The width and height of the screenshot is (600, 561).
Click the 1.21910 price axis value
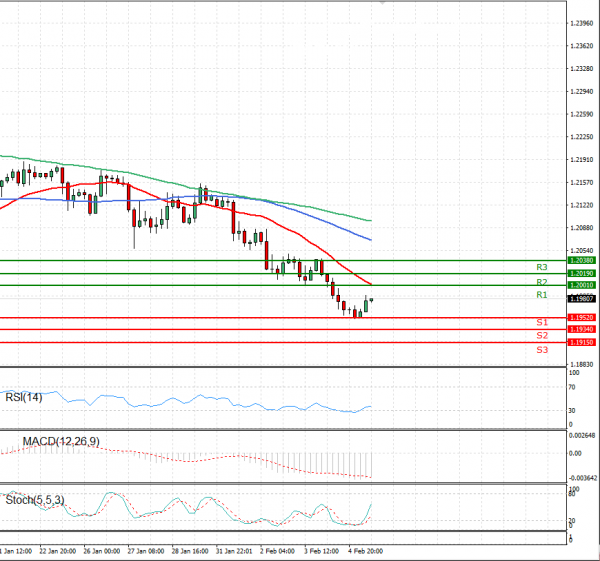click(582, 160)
